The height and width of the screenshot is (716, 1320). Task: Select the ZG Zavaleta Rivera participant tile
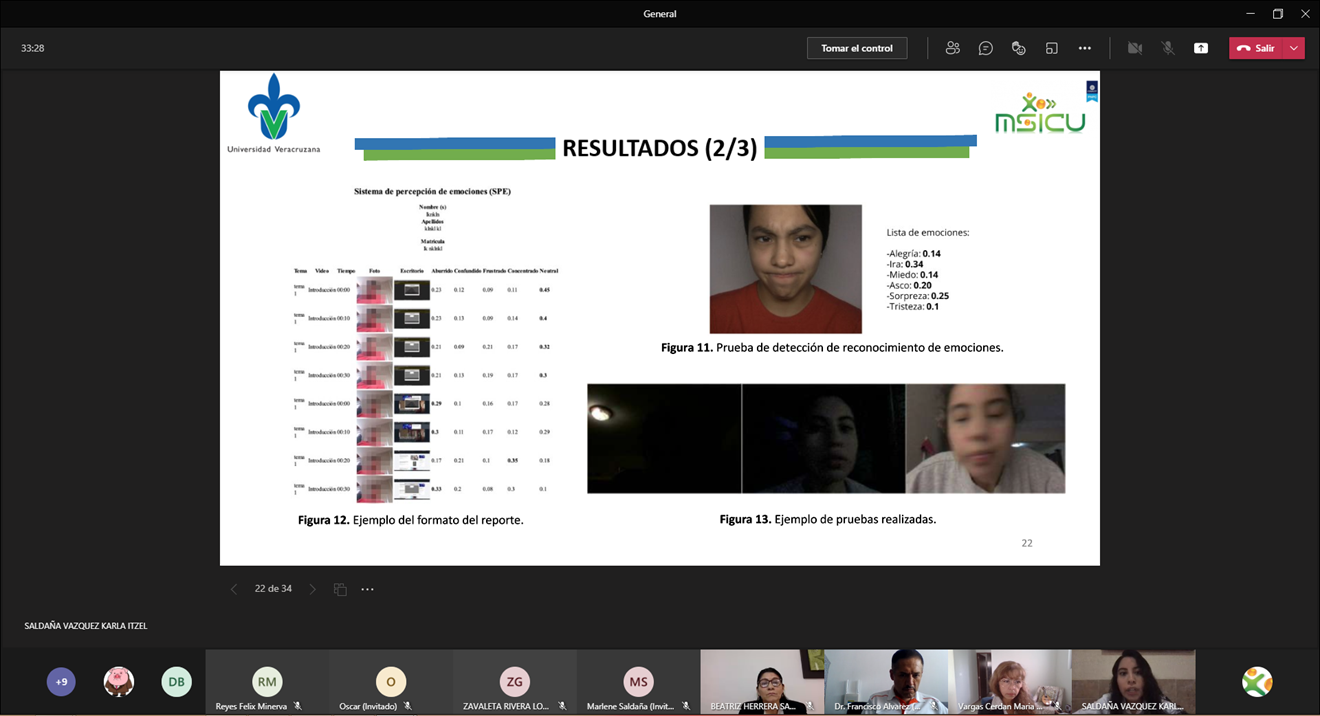coord(514,682)
